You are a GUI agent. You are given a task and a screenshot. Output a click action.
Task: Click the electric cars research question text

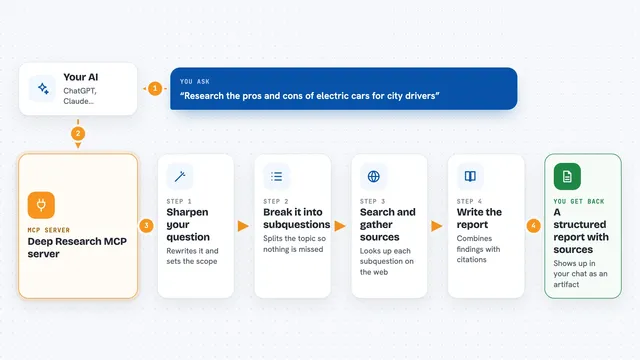[x=310, y=96]
